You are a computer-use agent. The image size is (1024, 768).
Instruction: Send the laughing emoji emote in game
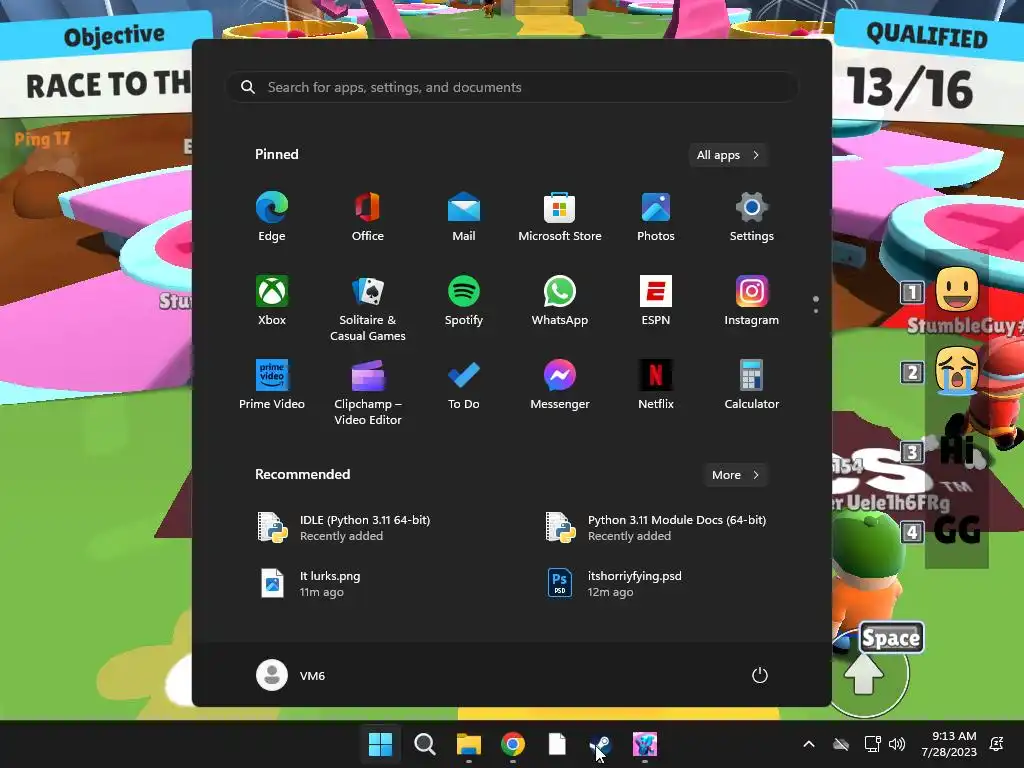tap(957, 289)
